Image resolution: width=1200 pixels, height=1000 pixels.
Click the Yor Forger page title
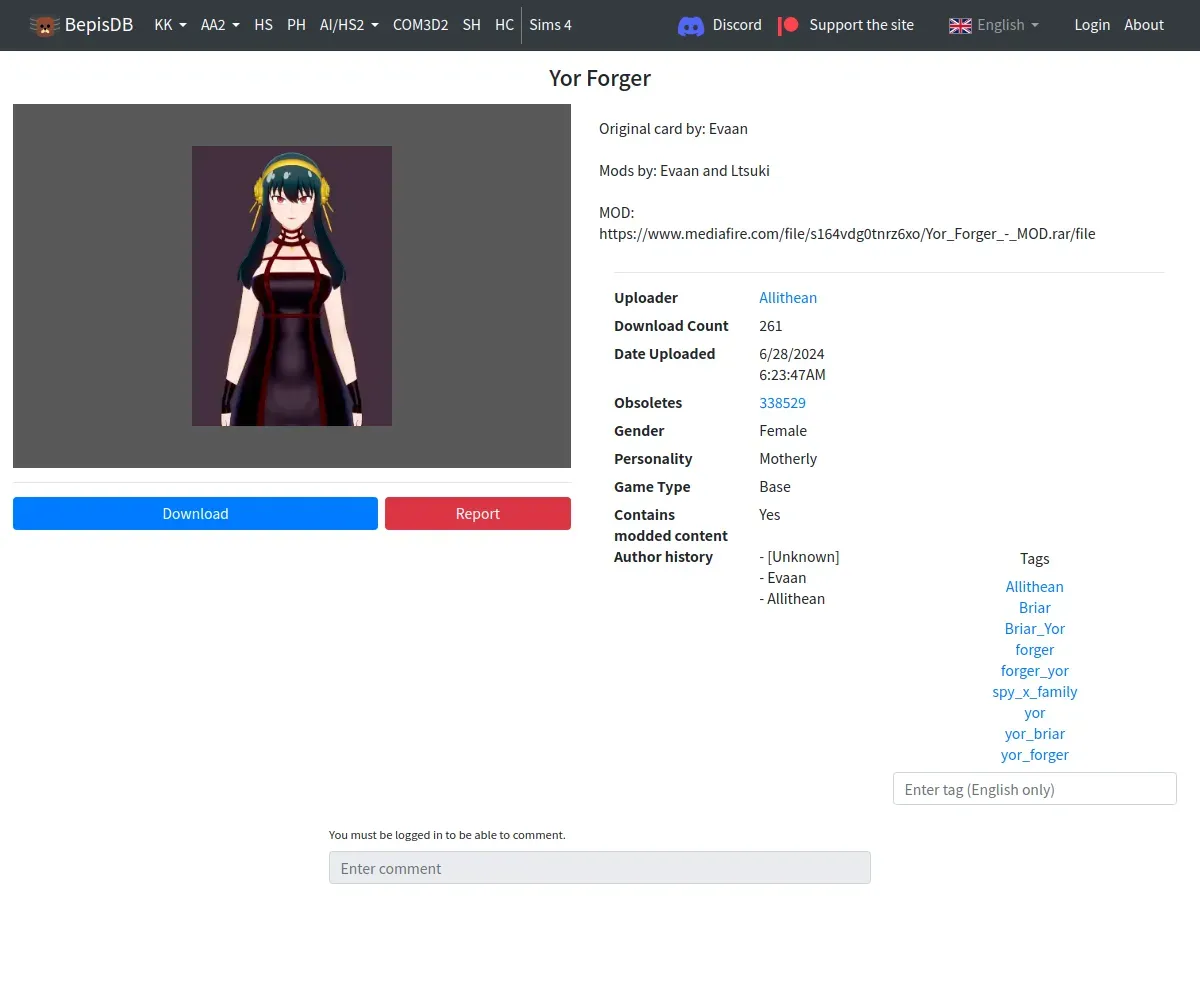coord(600,78)
